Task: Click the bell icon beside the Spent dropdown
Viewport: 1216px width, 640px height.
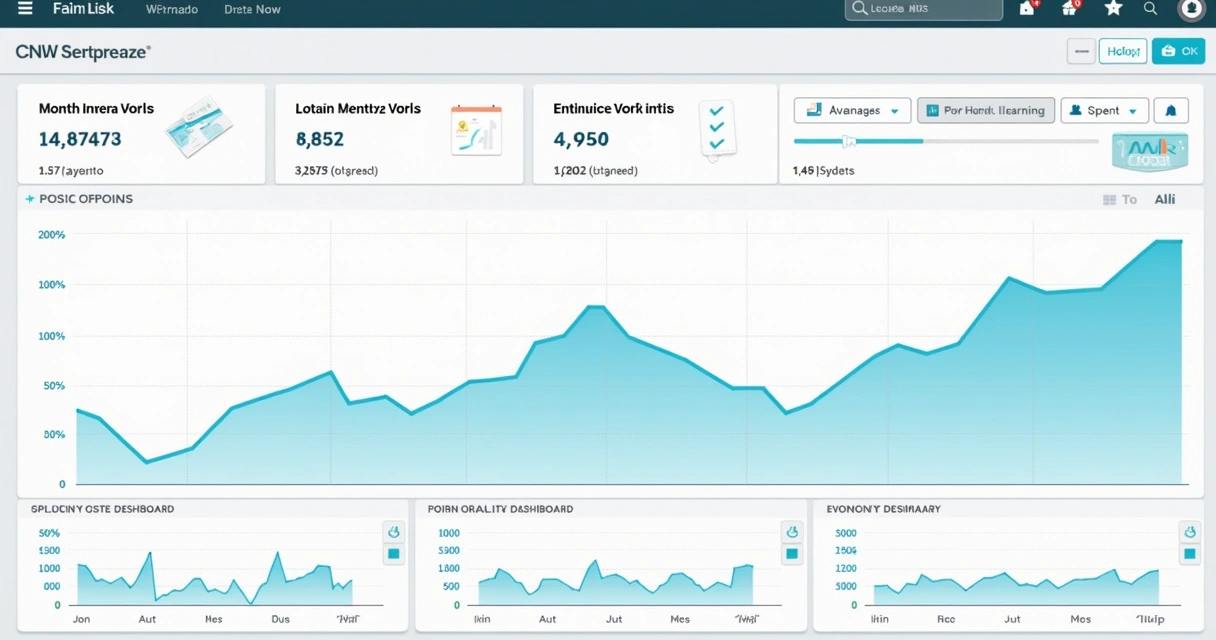Action: [x=1171, y=110]
